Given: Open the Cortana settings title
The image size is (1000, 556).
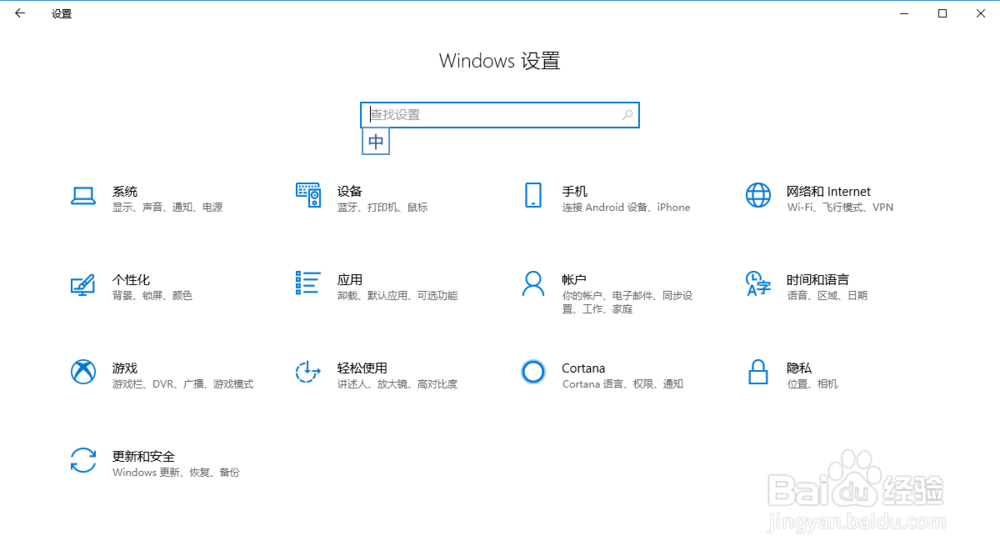Looking at the screenshot, I should coord(583,368).
